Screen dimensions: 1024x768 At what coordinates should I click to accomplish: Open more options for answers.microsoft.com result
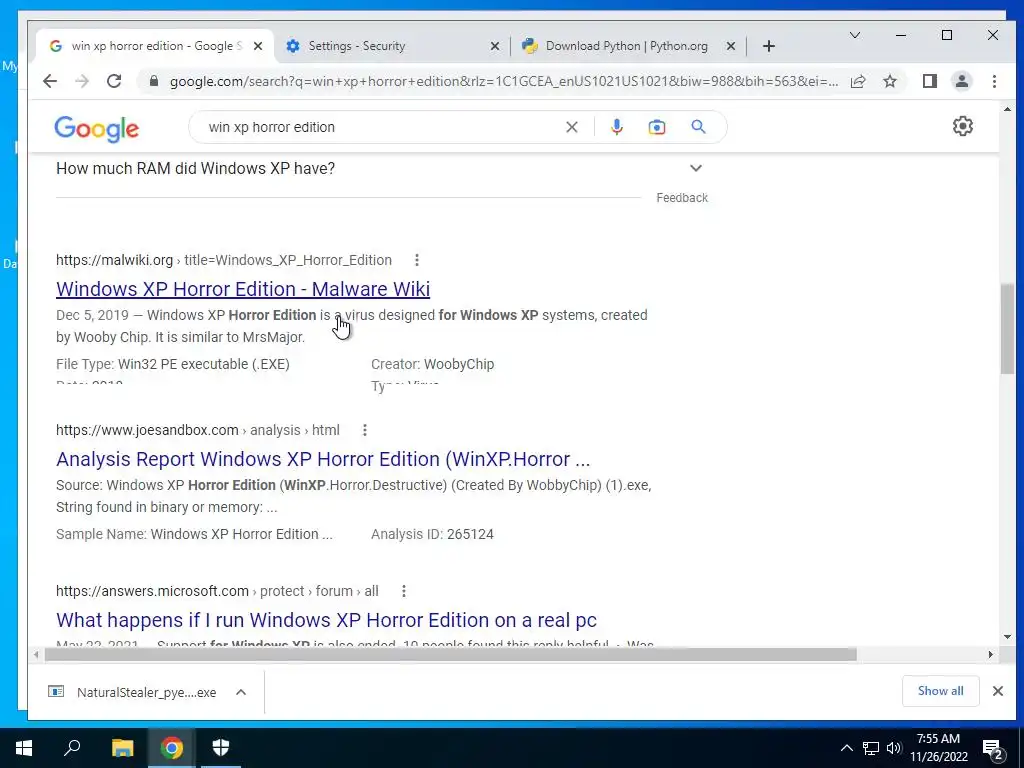(x=404, y=591)
